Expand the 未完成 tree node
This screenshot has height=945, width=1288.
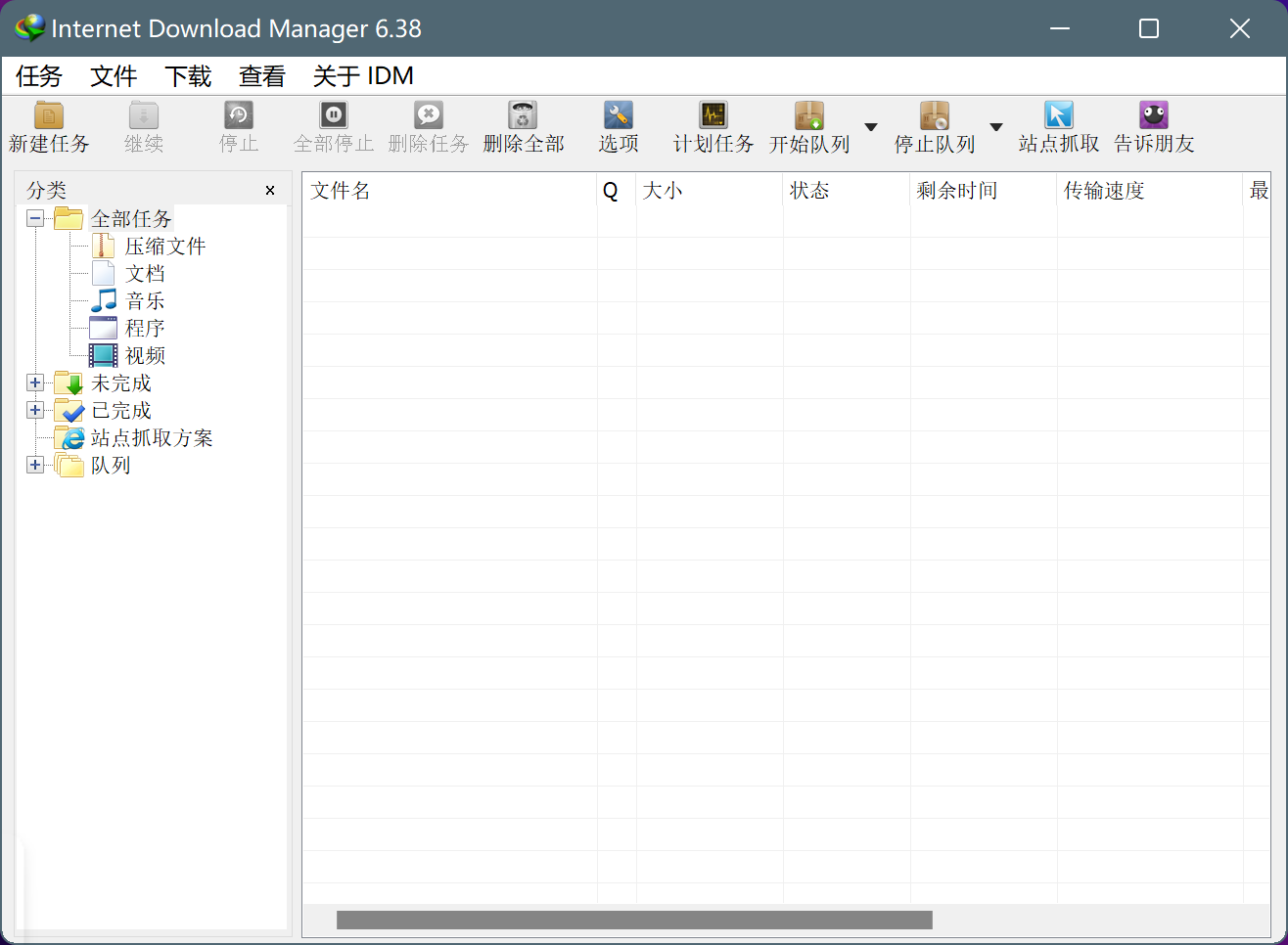click(x=35, y=382)
